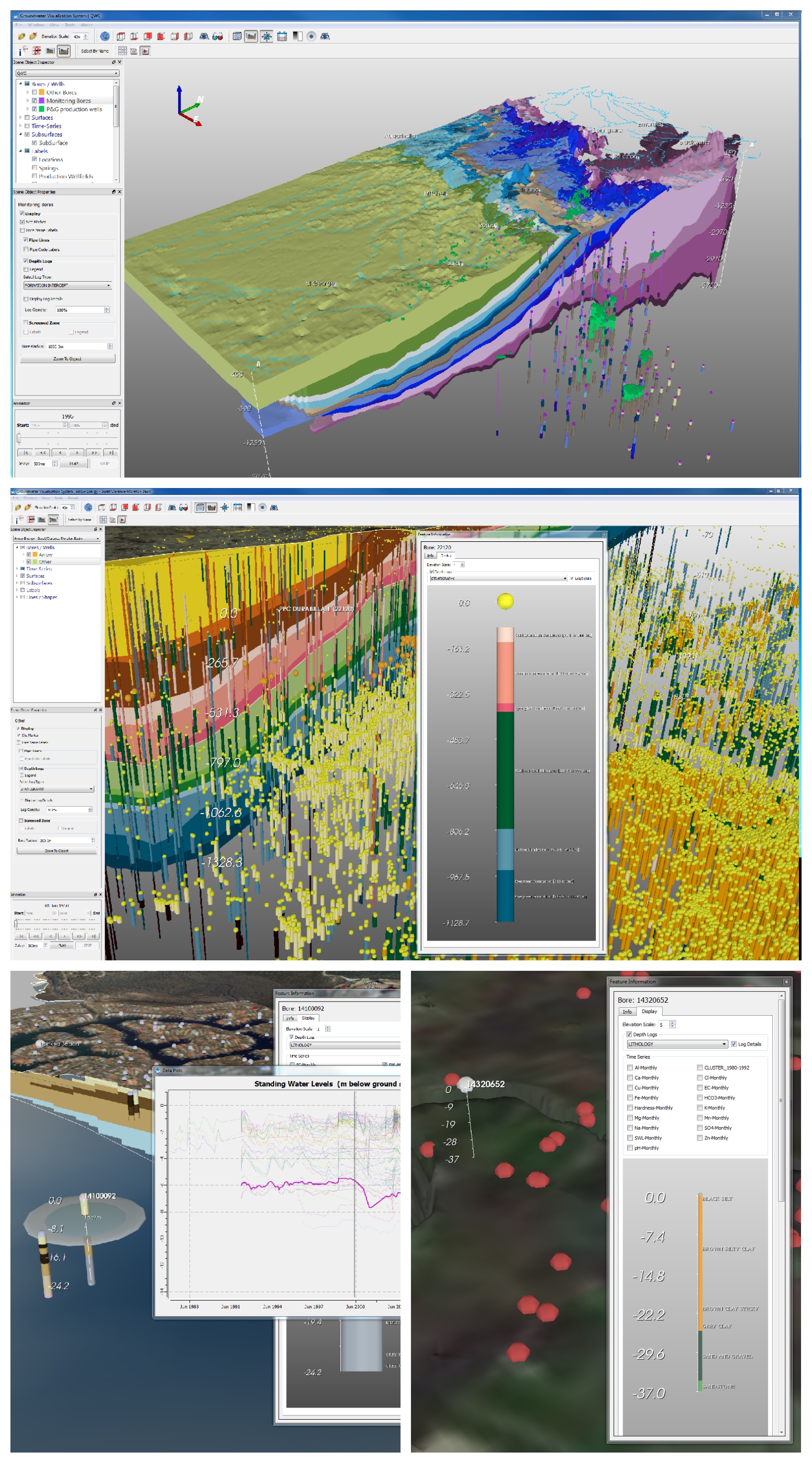Open the About menu in QWC window

coord(86,25)
